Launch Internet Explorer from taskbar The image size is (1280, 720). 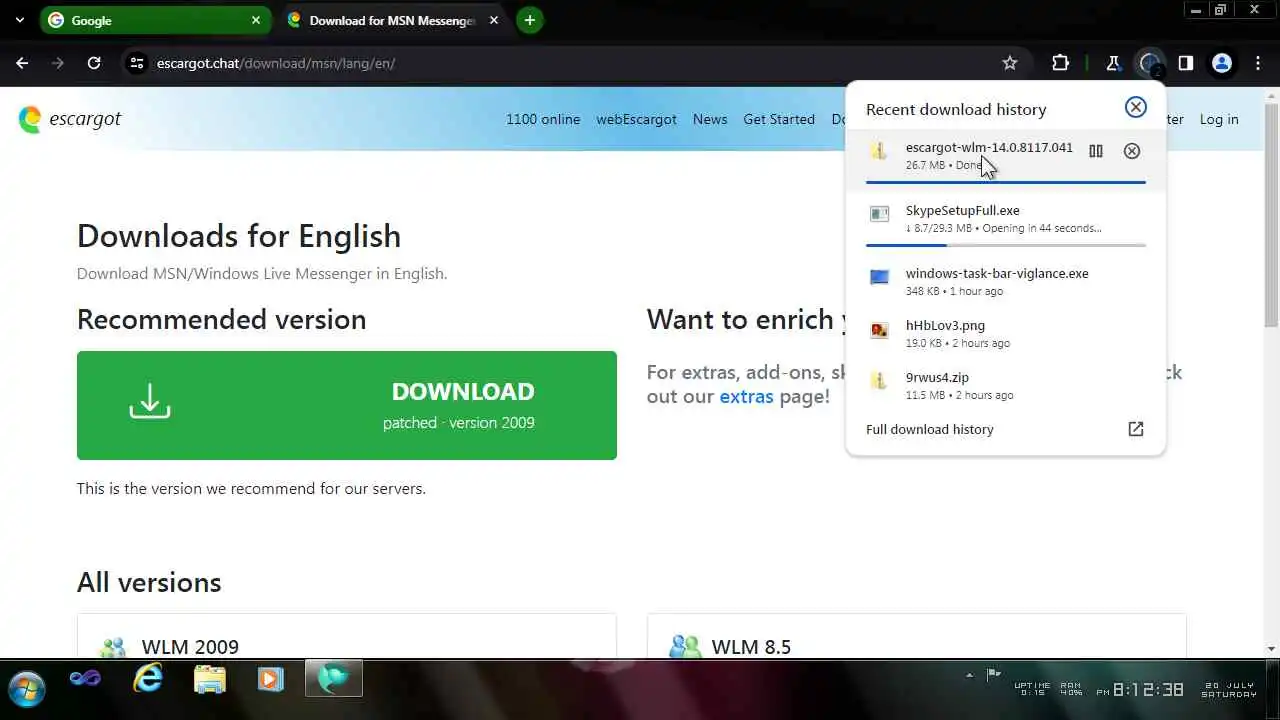click(x=148, y=680)
